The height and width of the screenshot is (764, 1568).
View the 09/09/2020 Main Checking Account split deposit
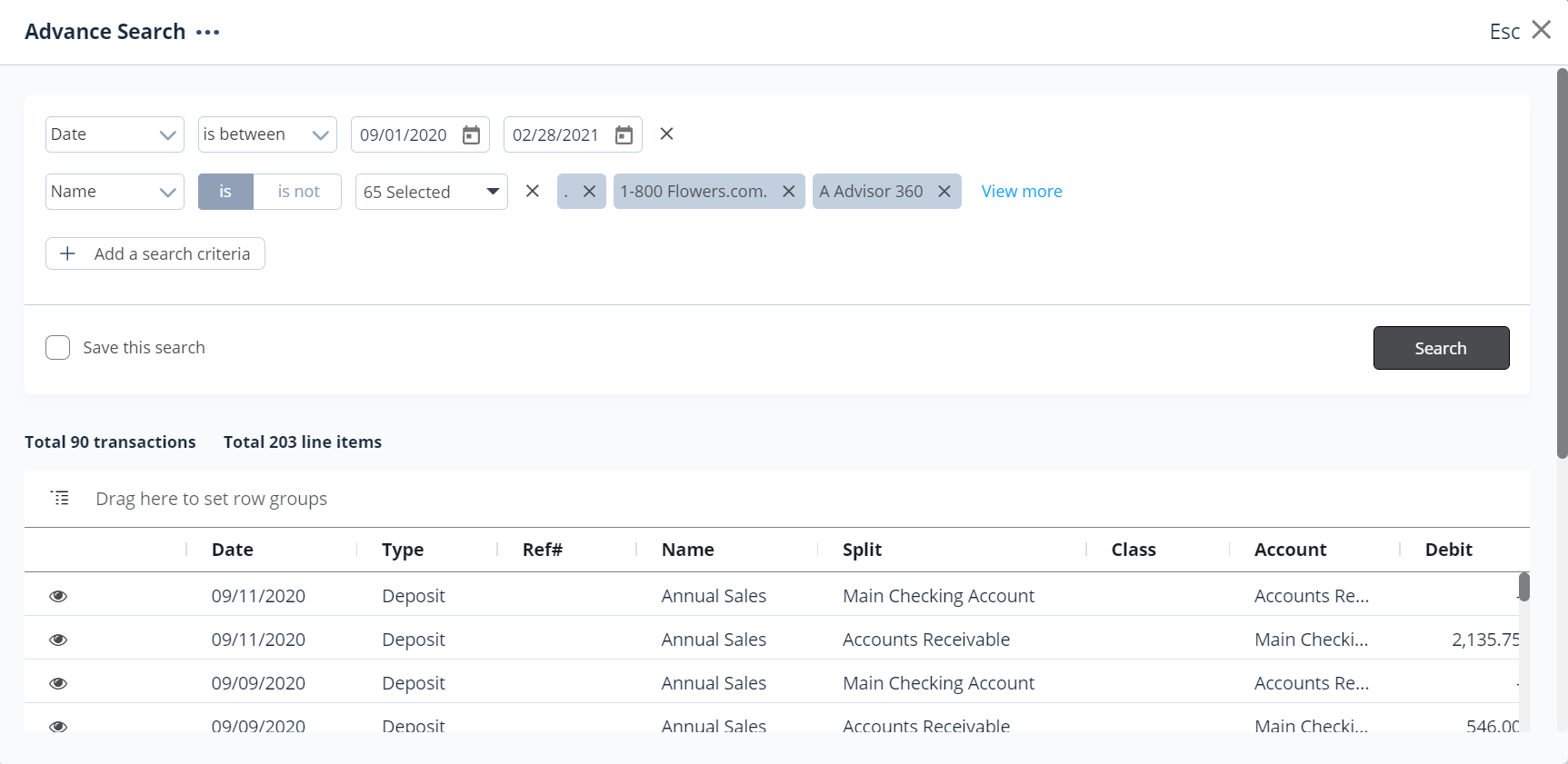[x=58, y=683]
